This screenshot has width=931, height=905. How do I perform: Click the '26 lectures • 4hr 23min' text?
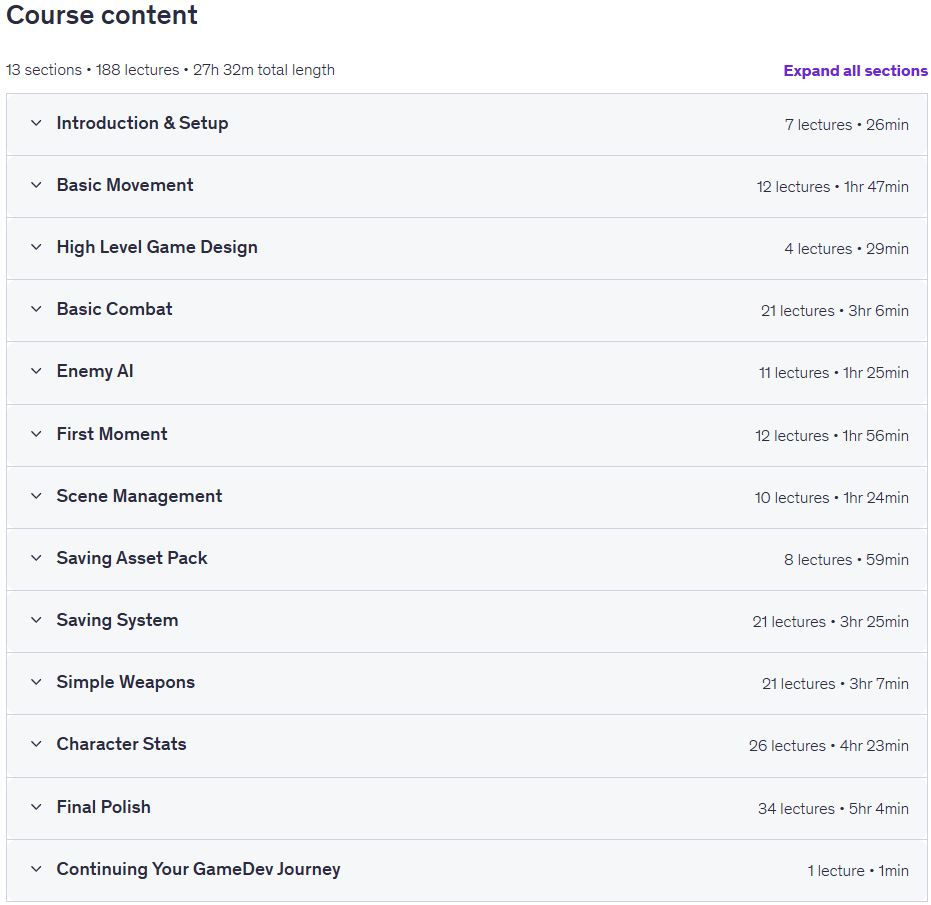[829, 745]
